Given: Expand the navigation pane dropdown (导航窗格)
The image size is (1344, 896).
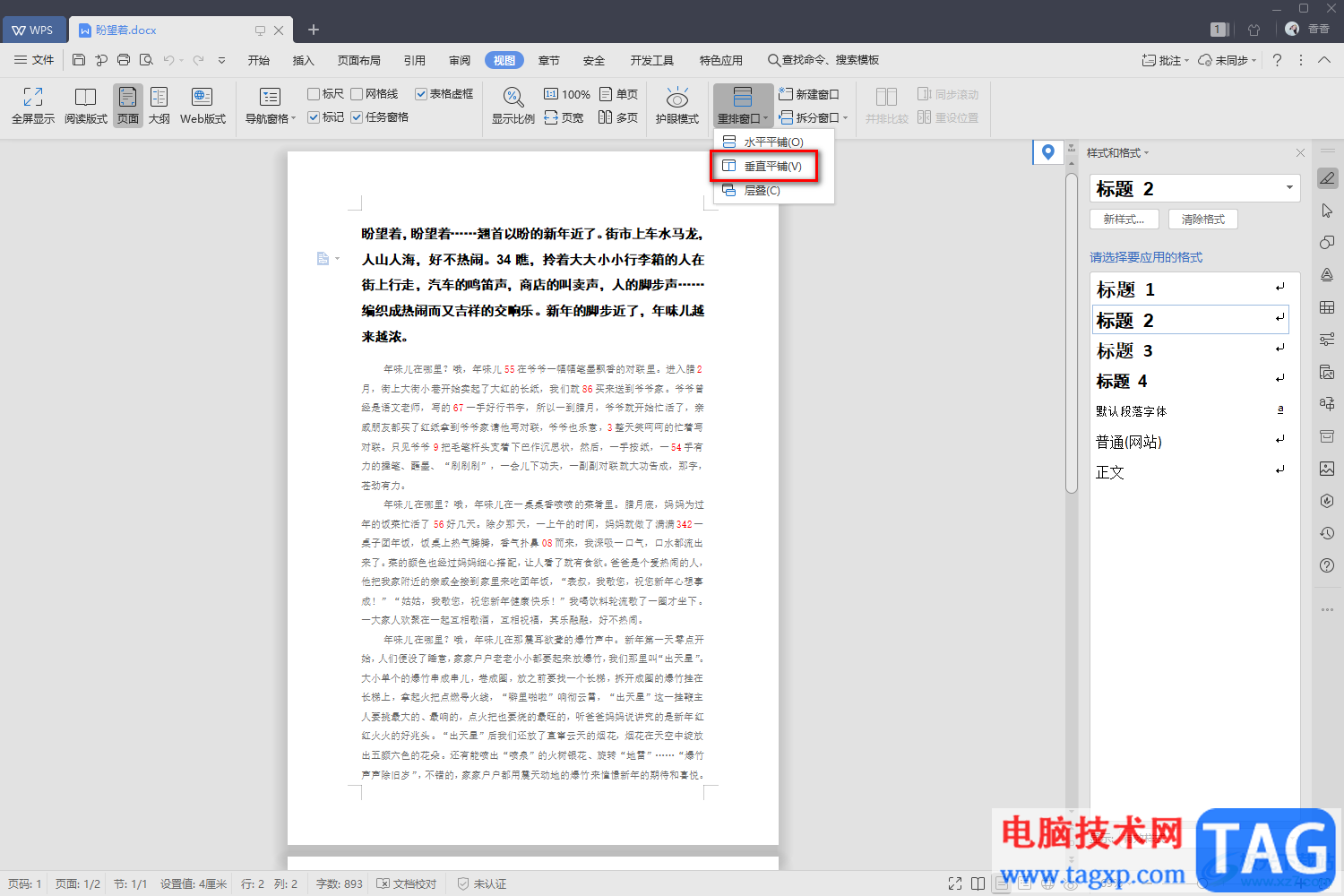Looking at the screenshot, I should (270, 106).
